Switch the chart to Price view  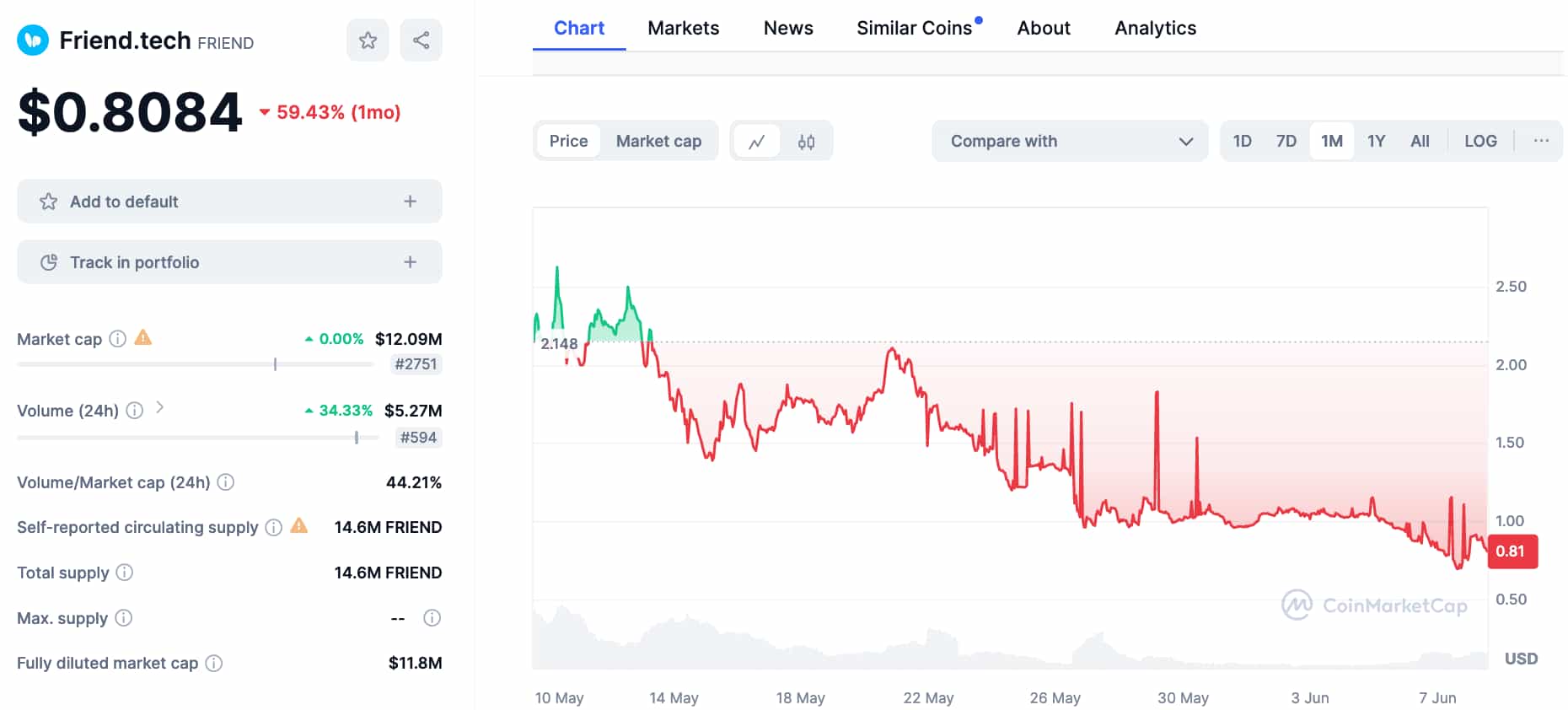pyautogui.click(x=568, y=142)
